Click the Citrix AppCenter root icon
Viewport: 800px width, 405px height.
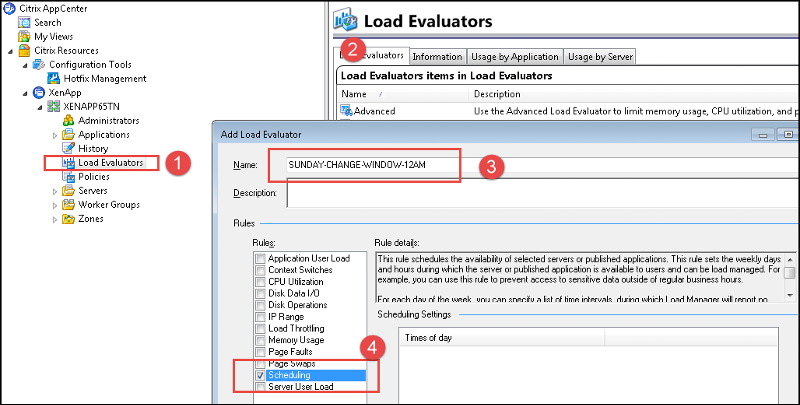[x=9, y=9]
